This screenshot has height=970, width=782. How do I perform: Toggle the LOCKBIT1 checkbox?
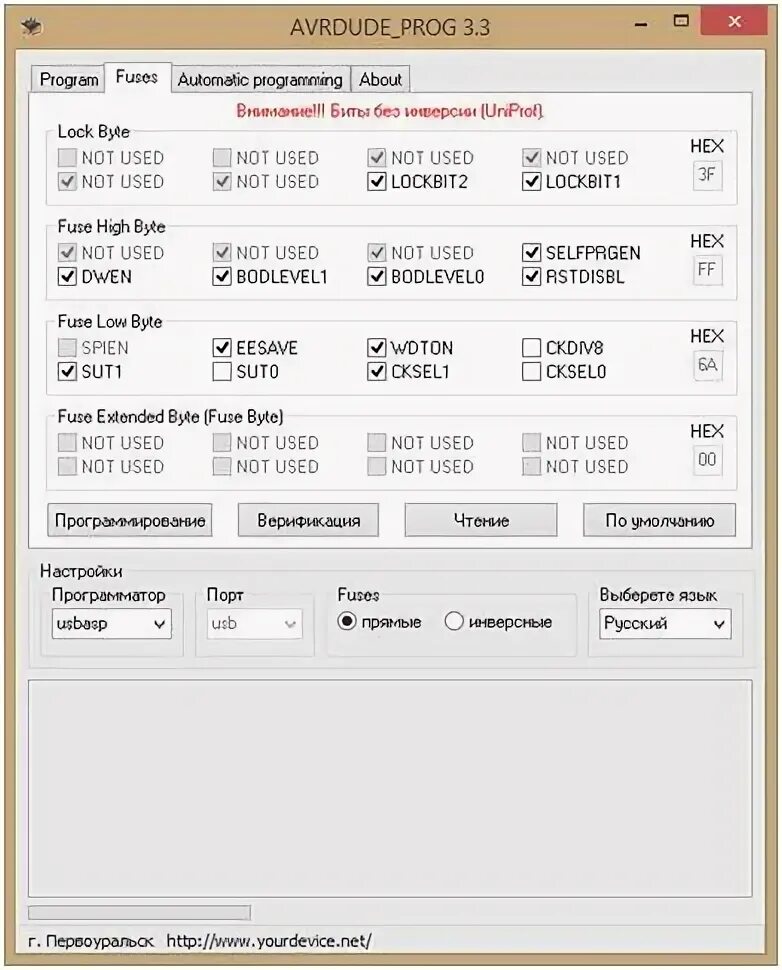pyautogui.click(x=531, y=182)
